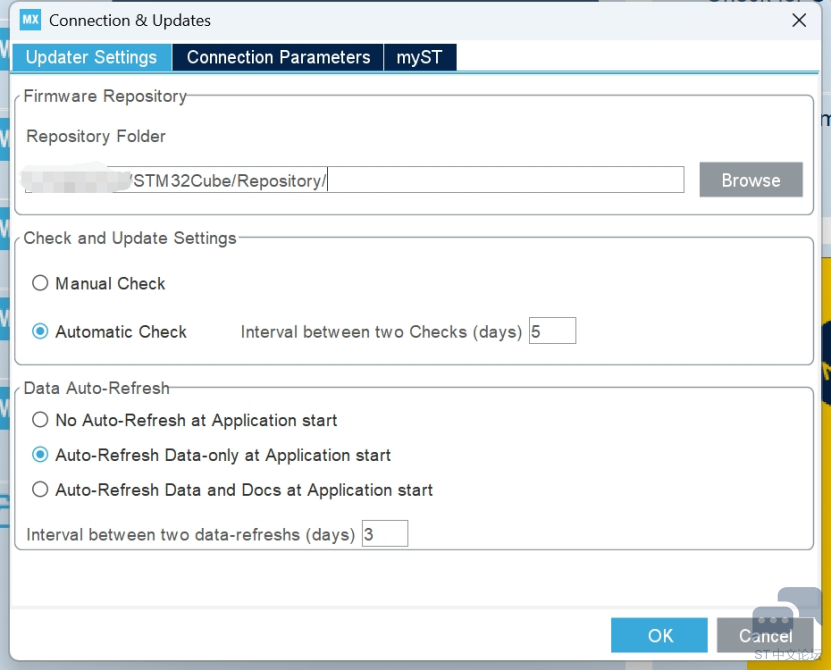Open the myST tab
The width and height of the screenshot is (831, 670).
click(x=419, y=57)
